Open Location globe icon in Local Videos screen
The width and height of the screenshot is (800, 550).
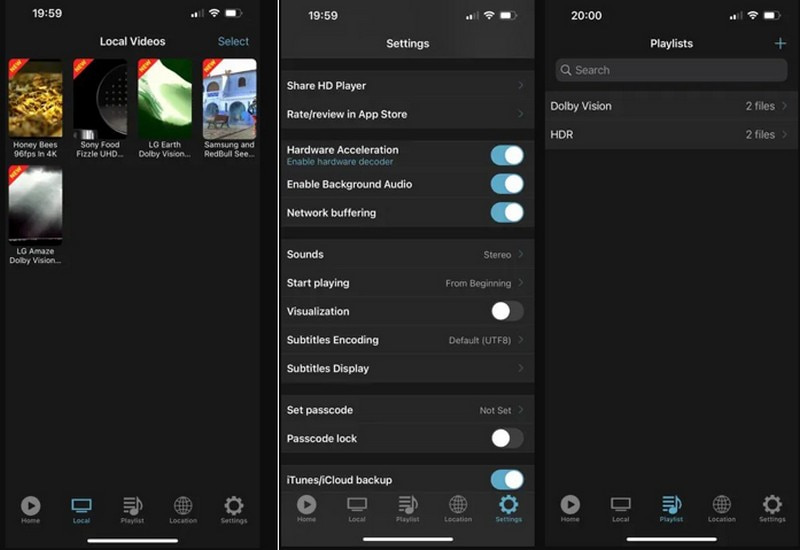(x=183, y=506)
